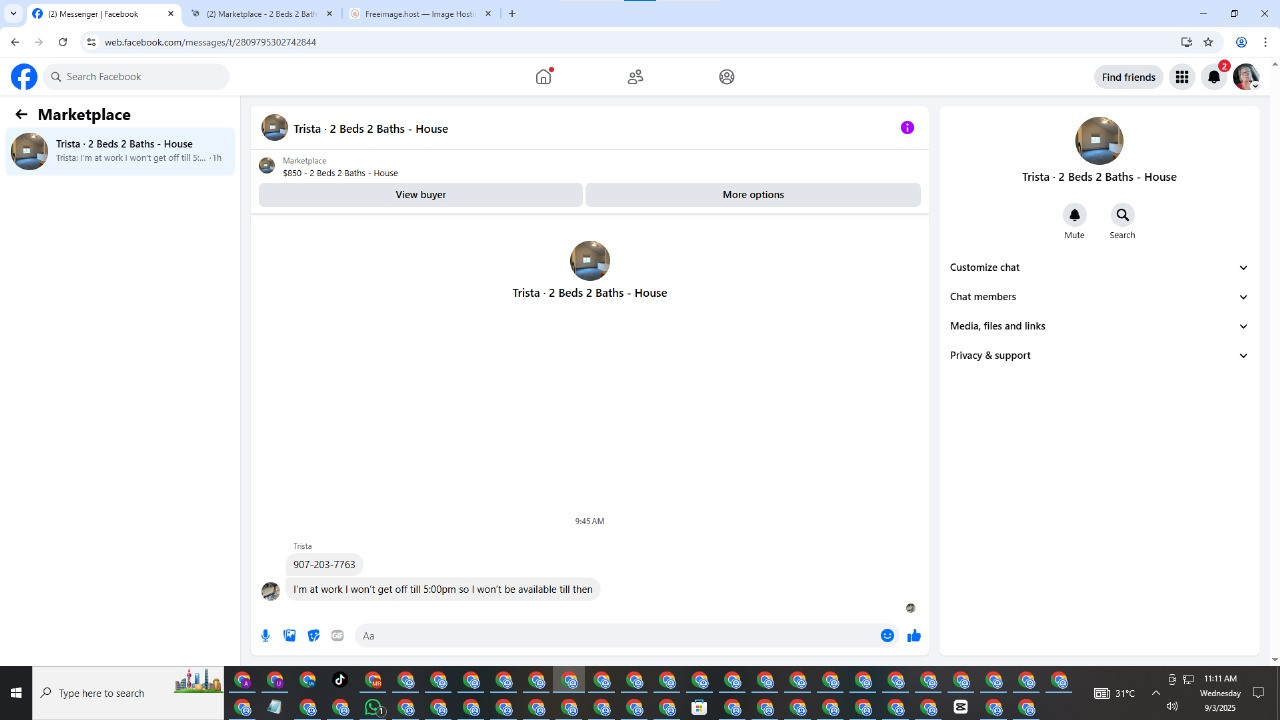Open the Chrome three-dot menu
The width and height of the screenshot is (1280, 720).
1265,42
